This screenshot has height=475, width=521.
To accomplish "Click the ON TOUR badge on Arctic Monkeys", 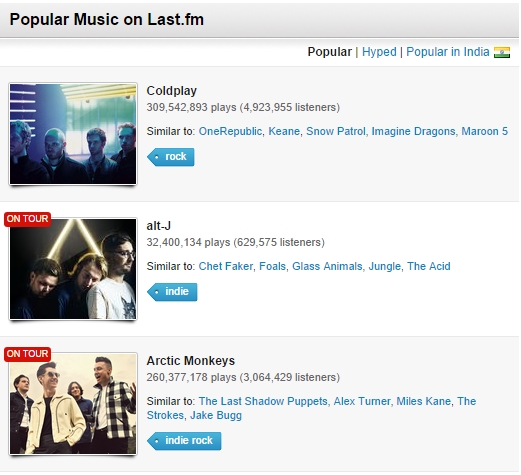I will [x=27, y=354].
